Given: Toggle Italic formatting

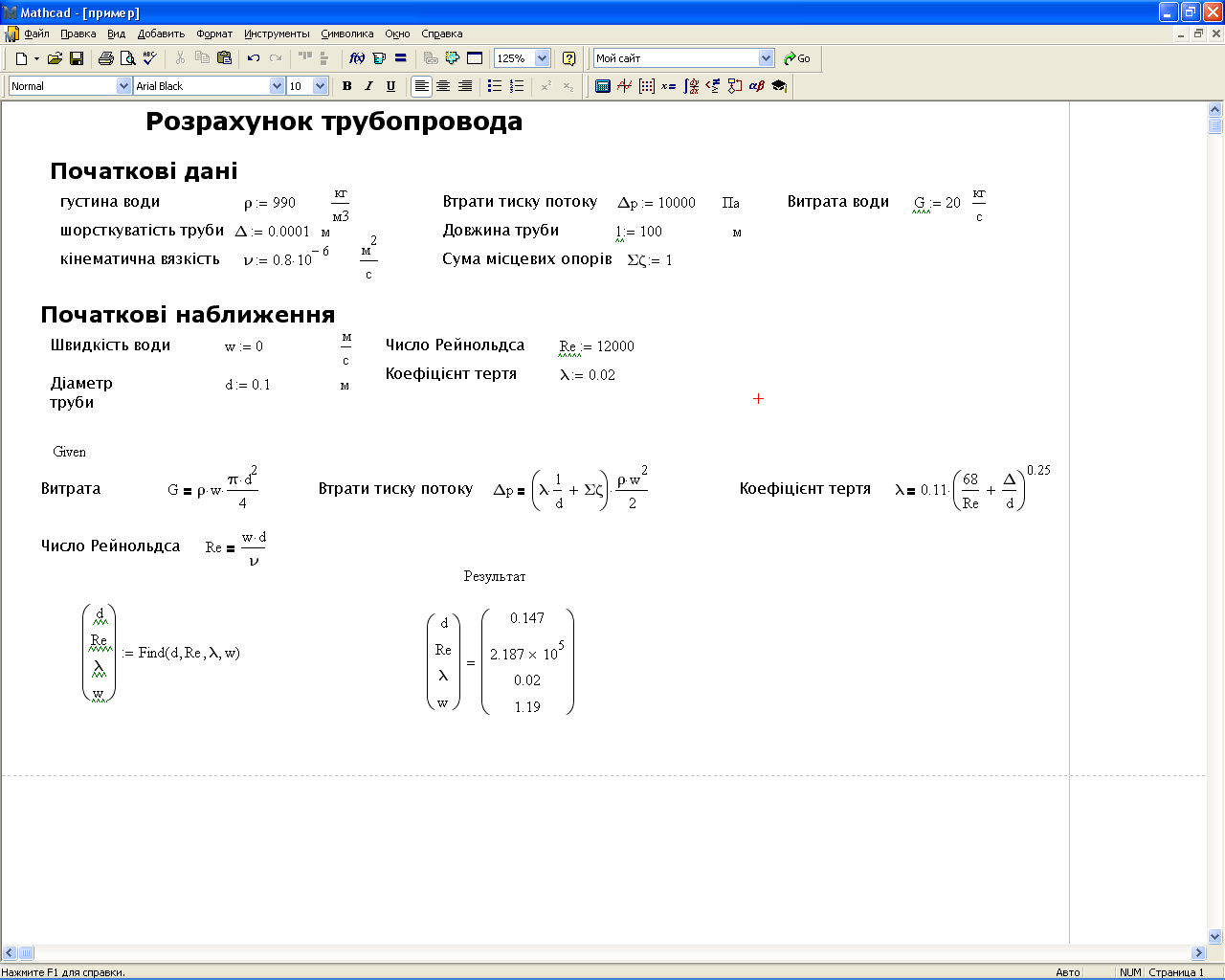Looking at the screenshot, I should pyautogui.click(x=369, y=86).
